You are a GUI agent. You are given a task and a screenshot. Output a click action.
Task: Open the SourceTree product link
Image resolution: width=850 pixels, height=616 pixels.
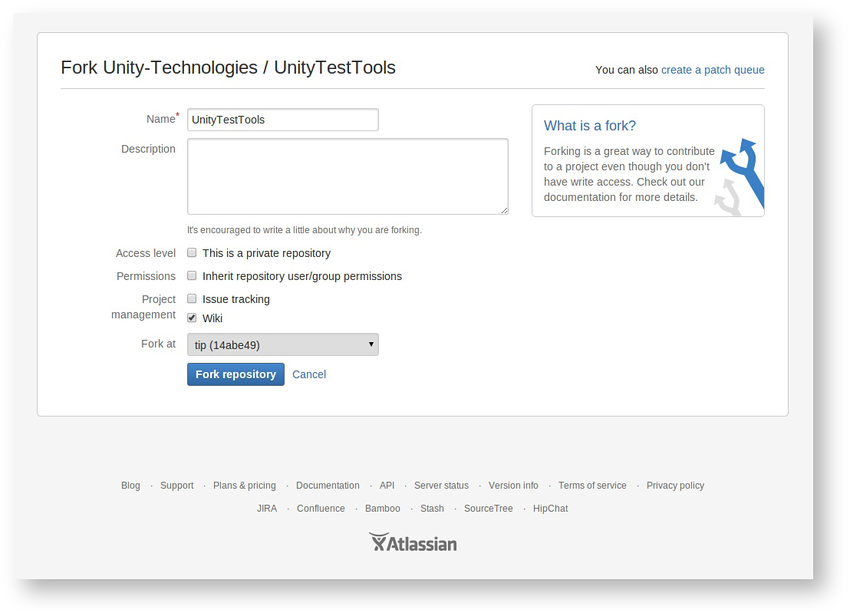click(x=488, y=509)
